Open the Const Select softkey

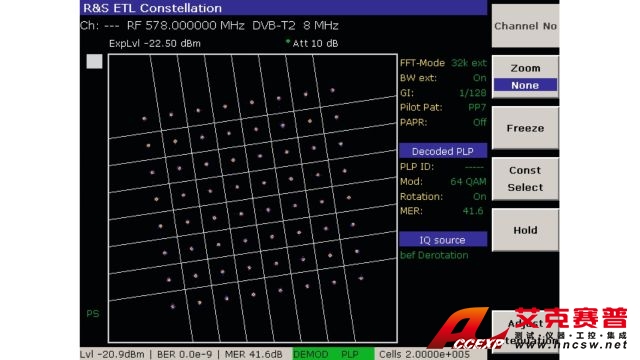coord(525,179)
